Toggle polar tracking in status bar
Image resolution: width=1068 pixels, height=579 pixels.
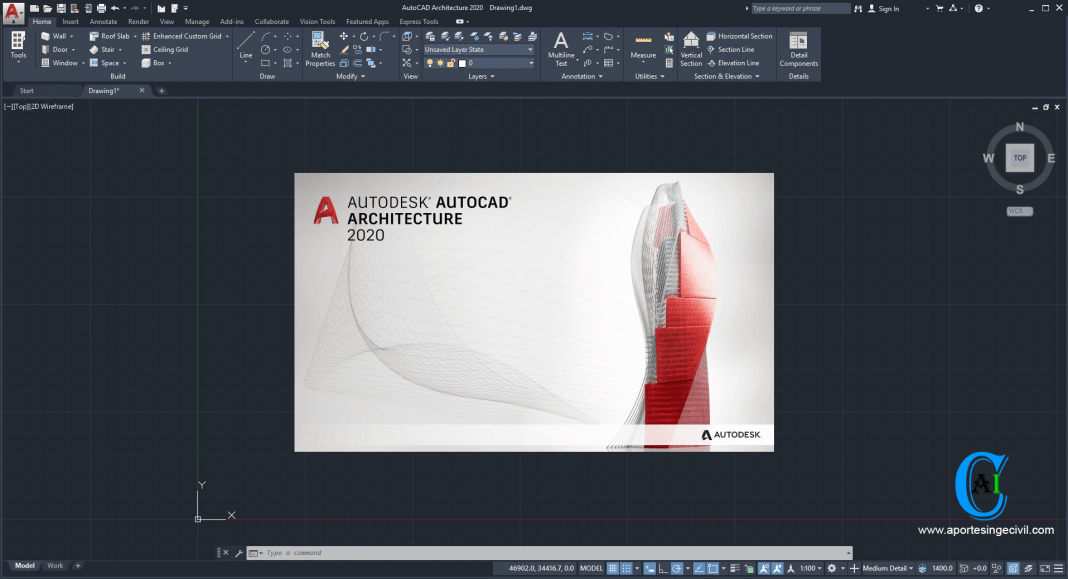click(x=676, y=568)
